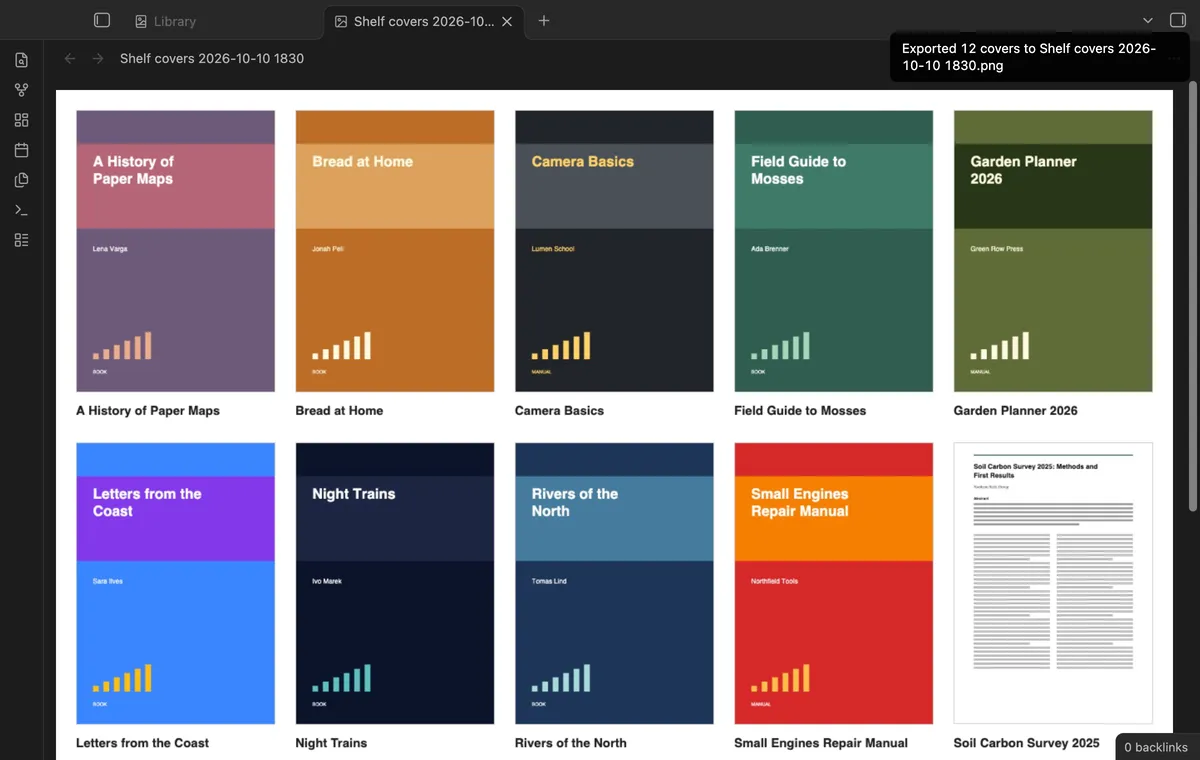
Task: Click author name 'Jonah Peli'
Action: pyautogui.click(x=328, y=249)
